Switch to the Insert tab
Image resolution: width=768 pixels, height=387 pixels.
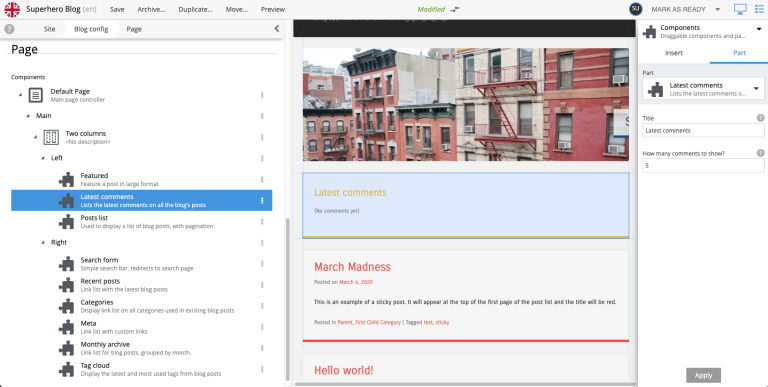pos(673,53)
